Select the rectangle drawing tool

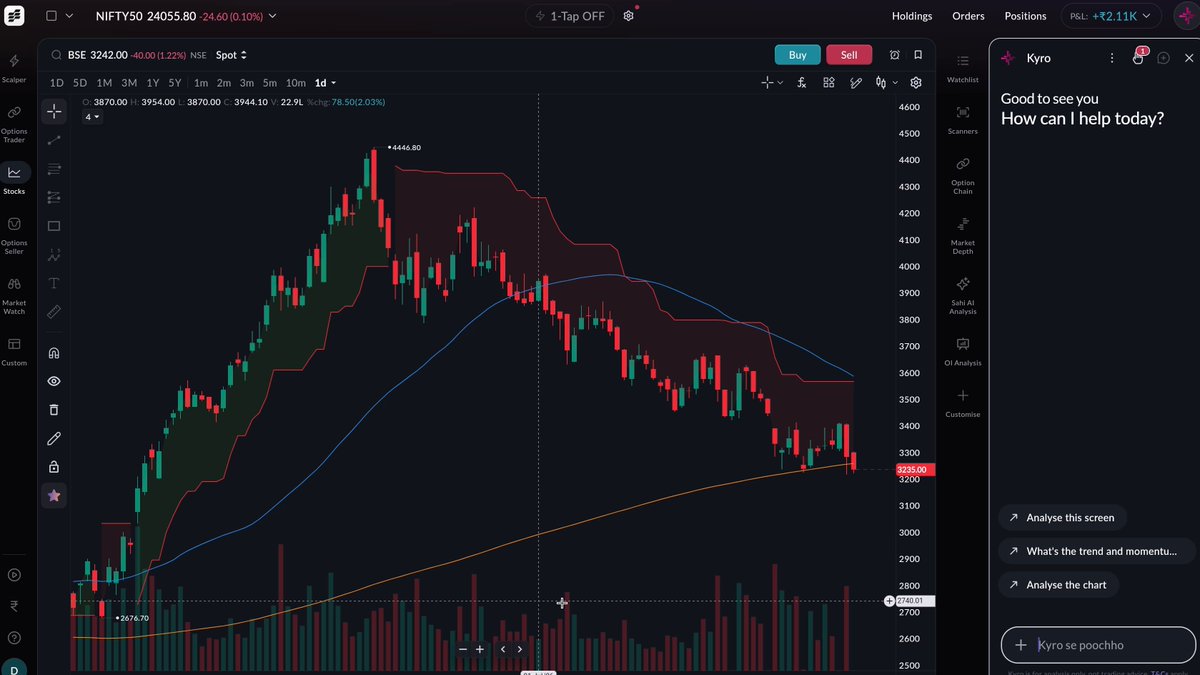(x=54, y=226)
